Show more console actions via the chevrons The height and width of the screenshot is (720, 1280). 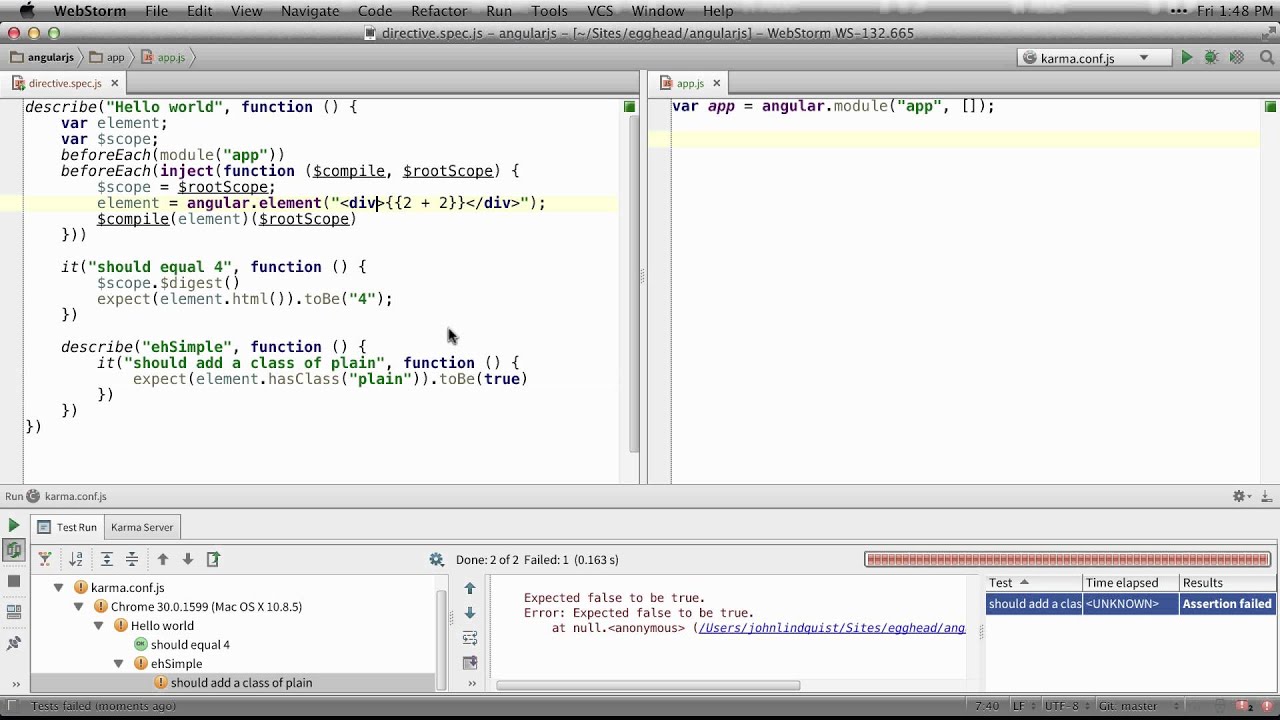pos(471,684)
